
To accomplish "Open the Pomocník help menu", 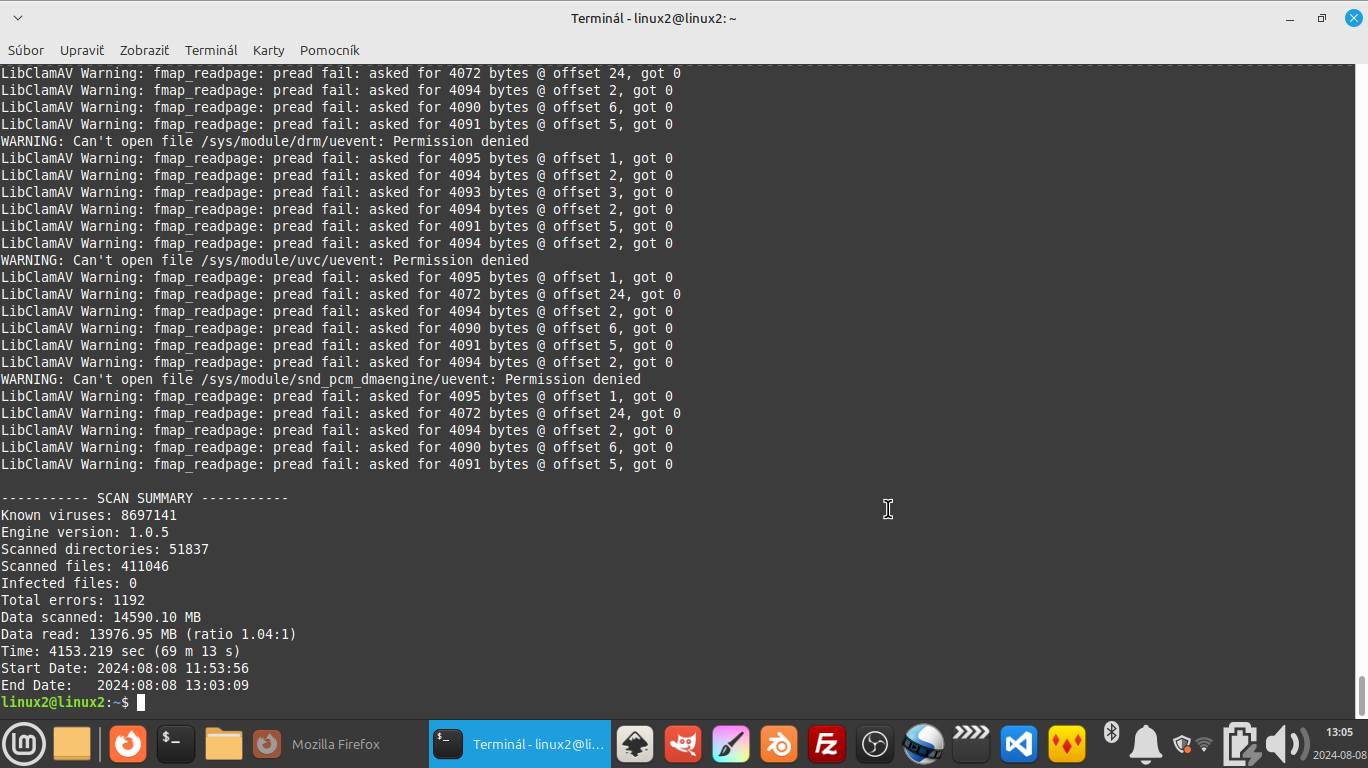I will 329,50.
